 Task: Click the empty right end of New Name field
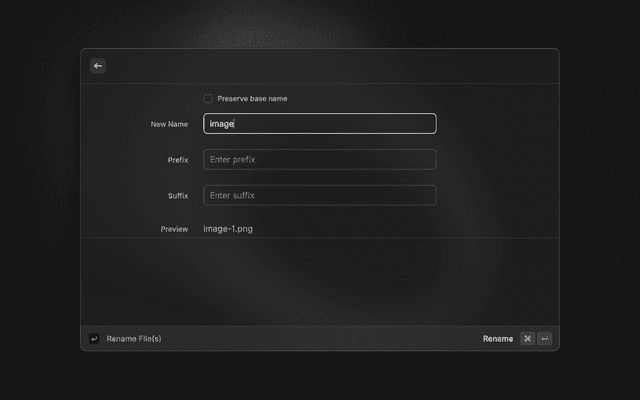click(400, 124)
